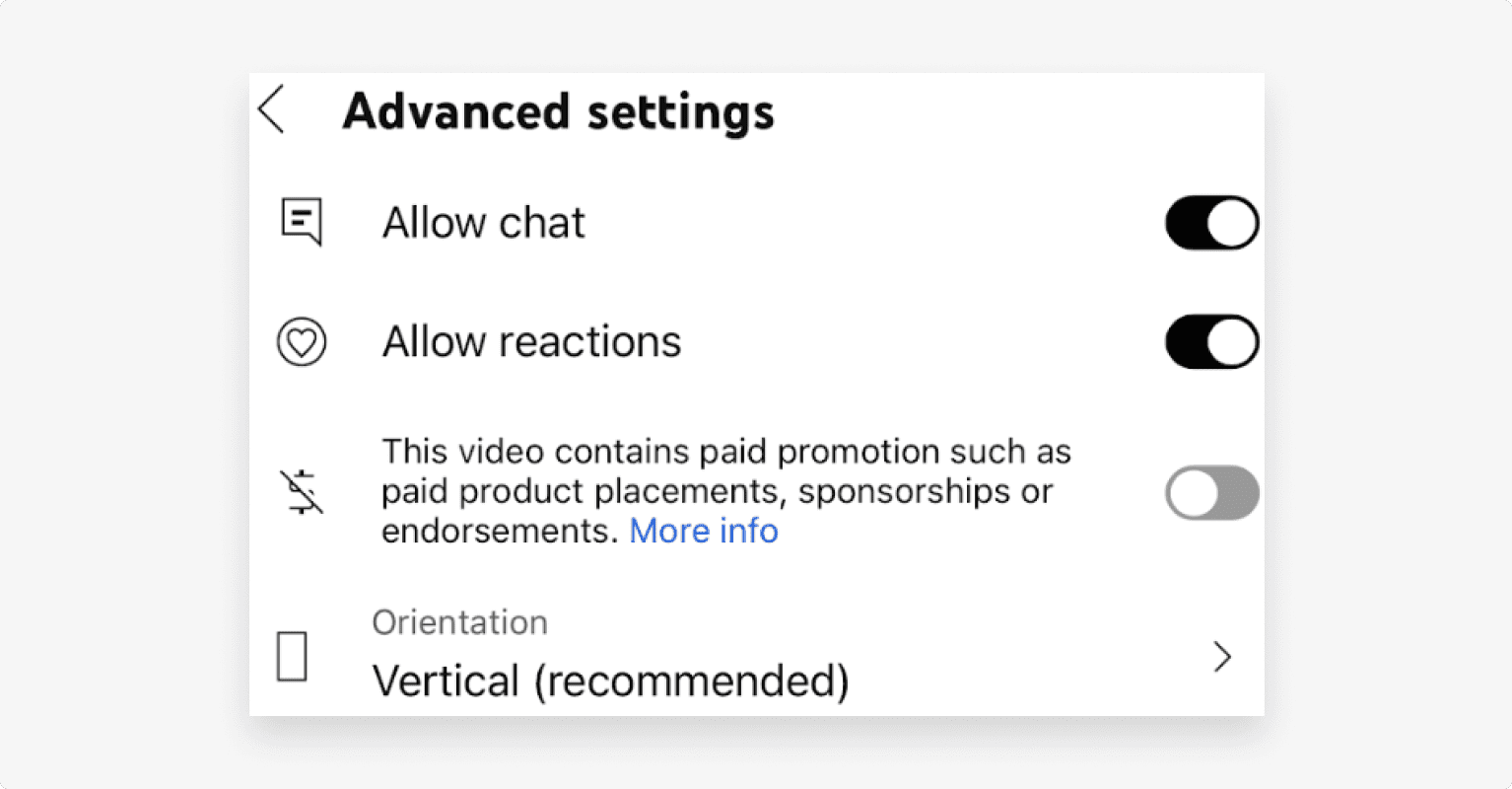Open orientation options with the right chevron
The height and width of the screenshot is (789, 1512).
click(x=1222, y=657)
